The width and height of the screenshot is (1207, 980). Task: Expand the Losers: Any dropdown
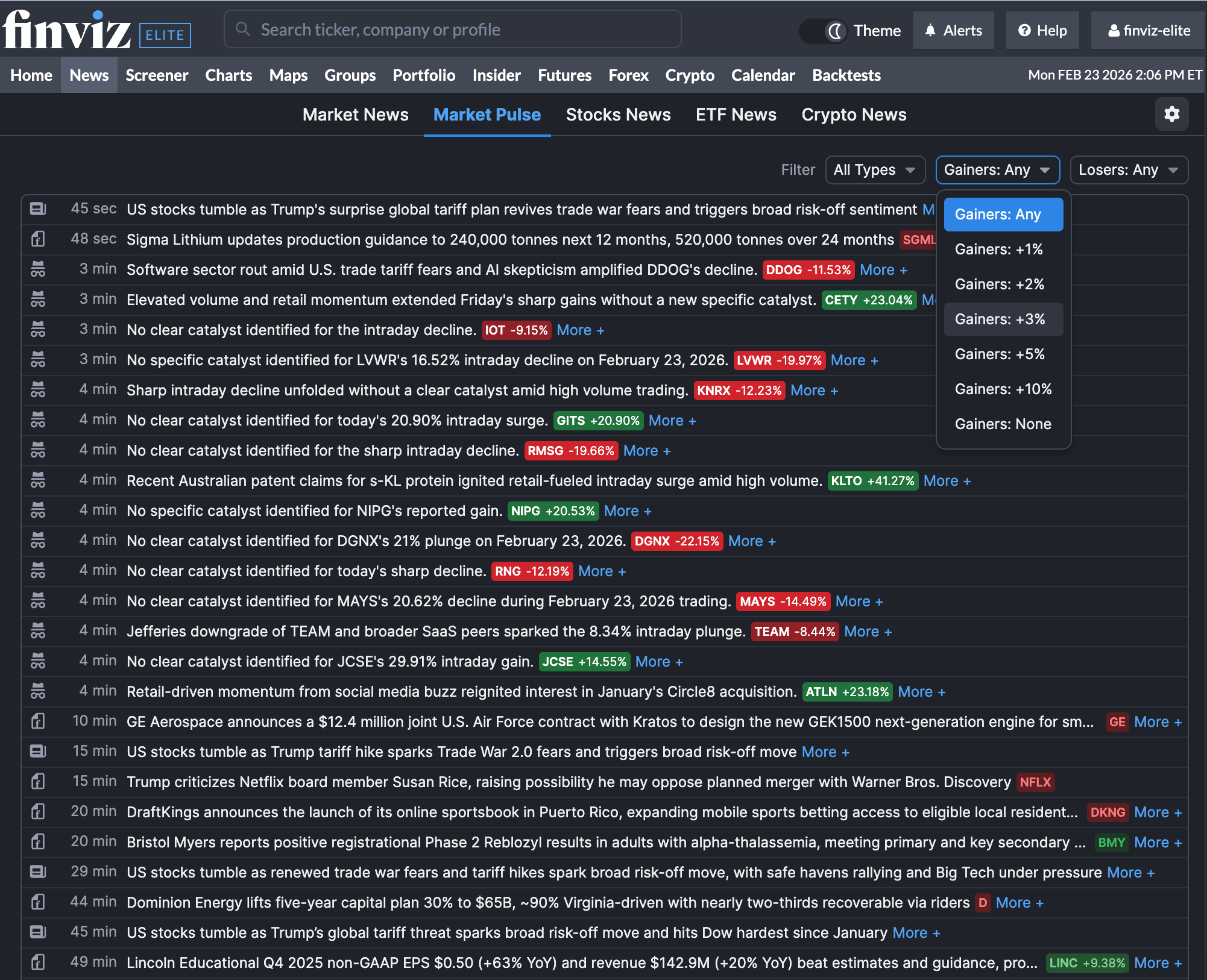click(x=1128, y=170)
